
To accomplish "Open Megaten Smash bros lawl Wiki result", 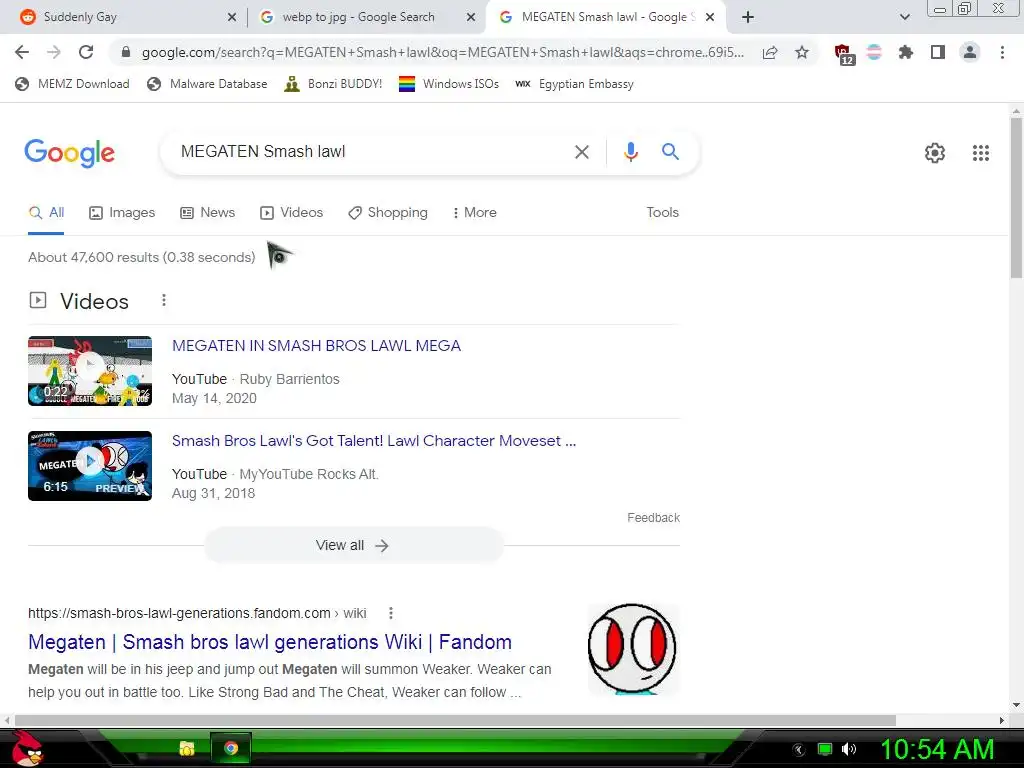I will point(270,642).
